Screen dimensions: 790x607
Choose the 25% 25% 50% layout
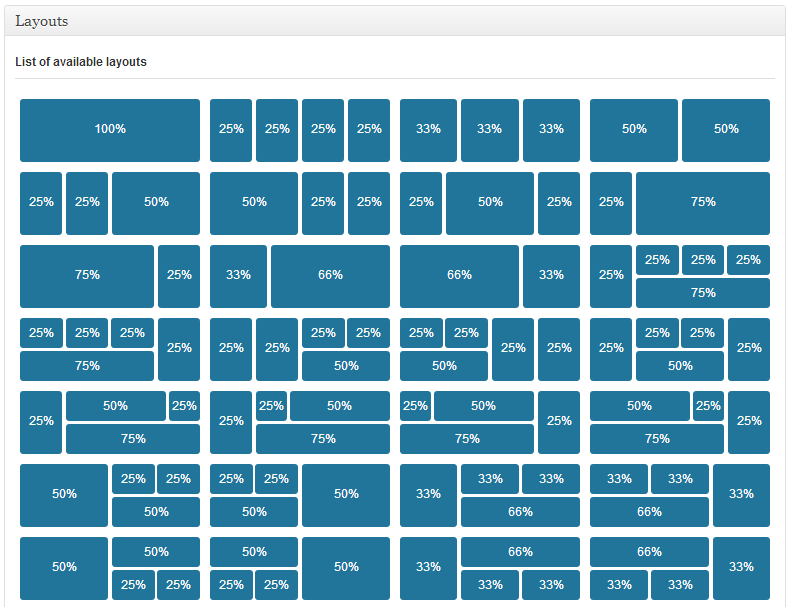[110, 203]
